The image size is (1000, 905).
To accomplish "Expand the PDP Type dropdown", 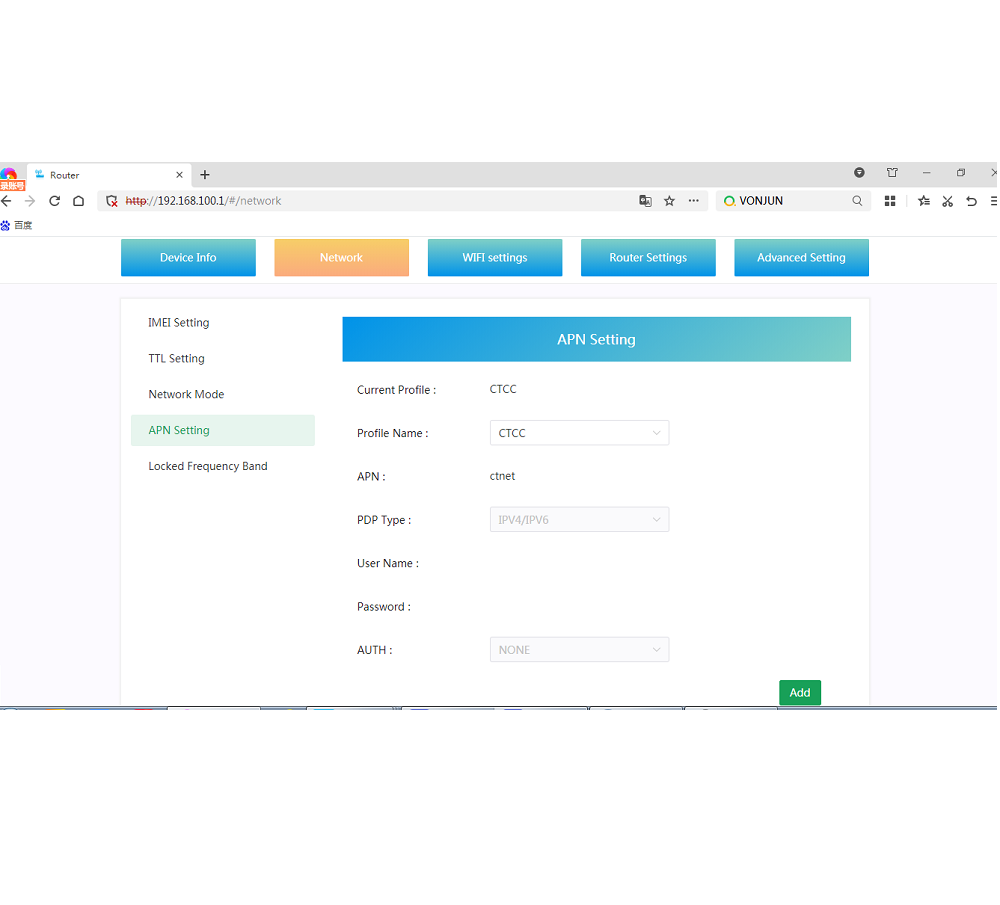I will 579,520.
